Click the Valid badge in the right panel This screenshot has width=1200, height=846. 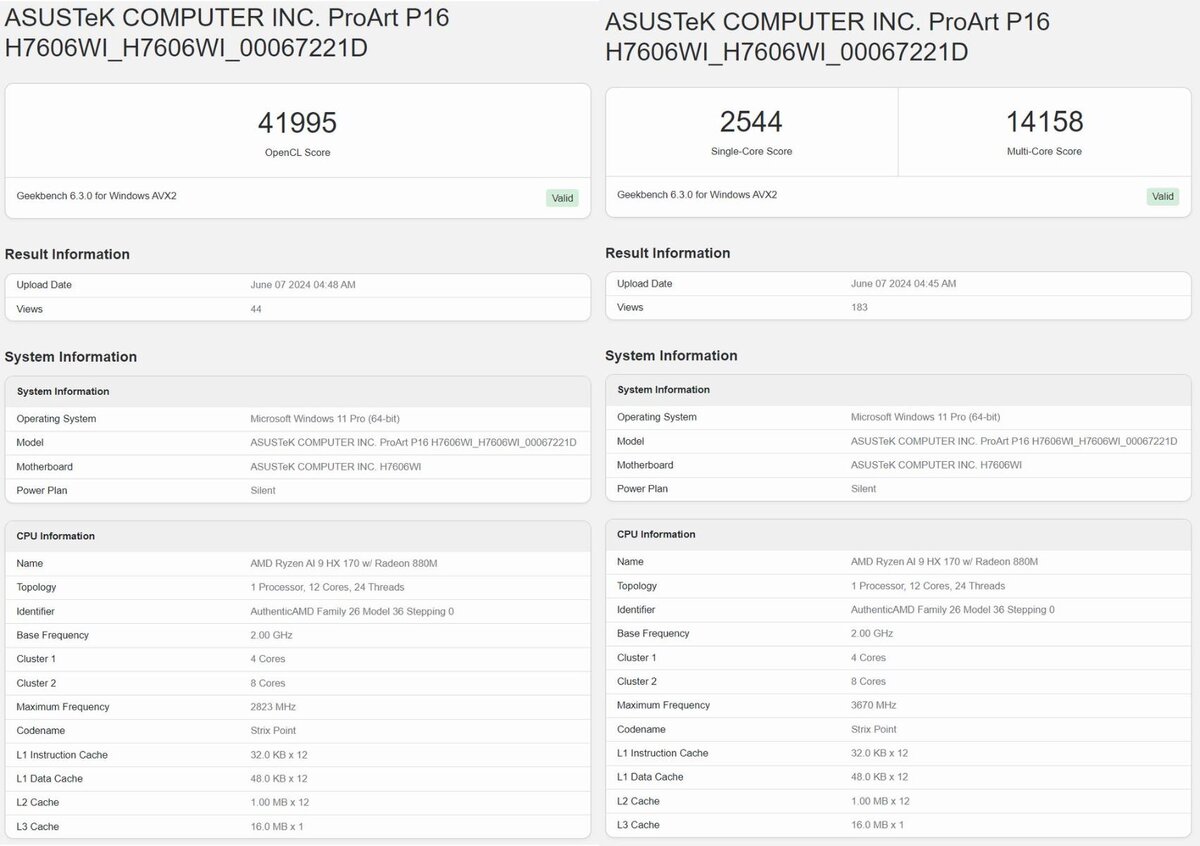click(1163, 196)
